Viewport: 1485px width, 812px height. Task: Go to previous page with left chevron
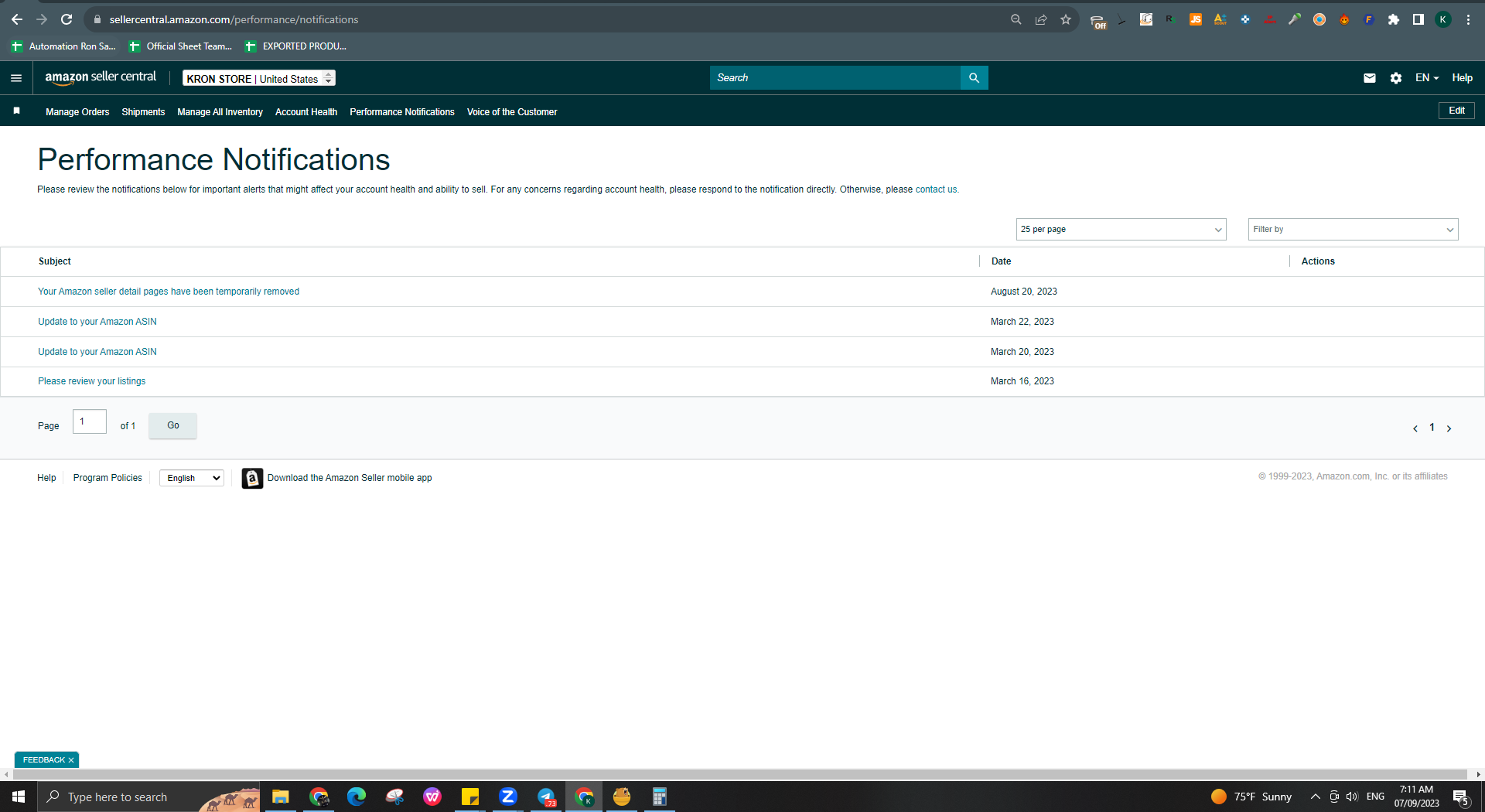click(1415, 428)
